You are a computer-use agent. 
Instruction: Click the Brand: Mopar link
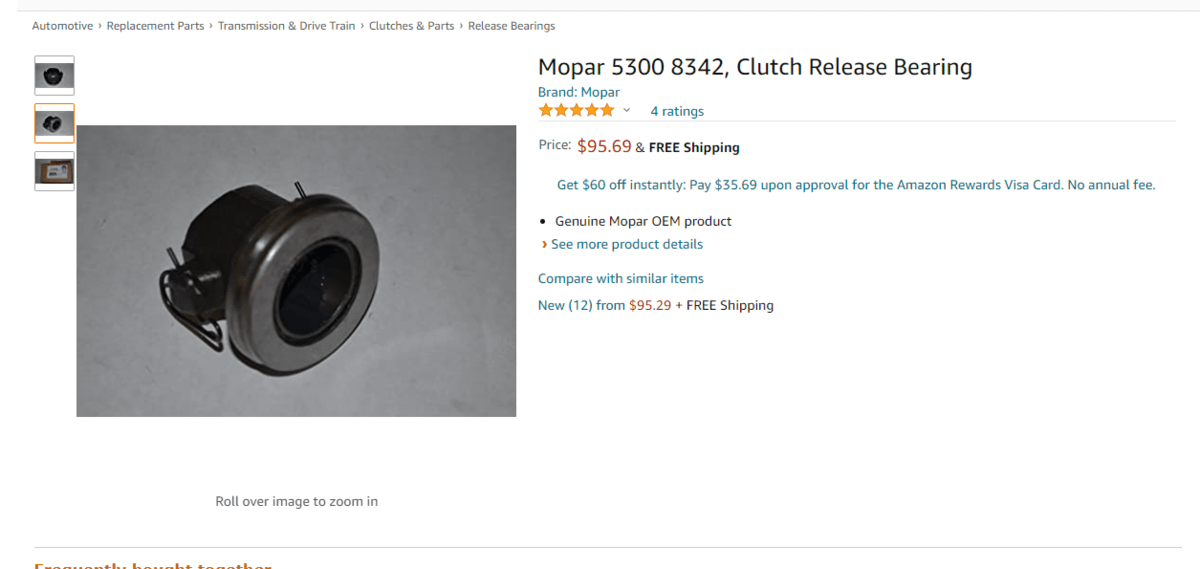point(579,92)
